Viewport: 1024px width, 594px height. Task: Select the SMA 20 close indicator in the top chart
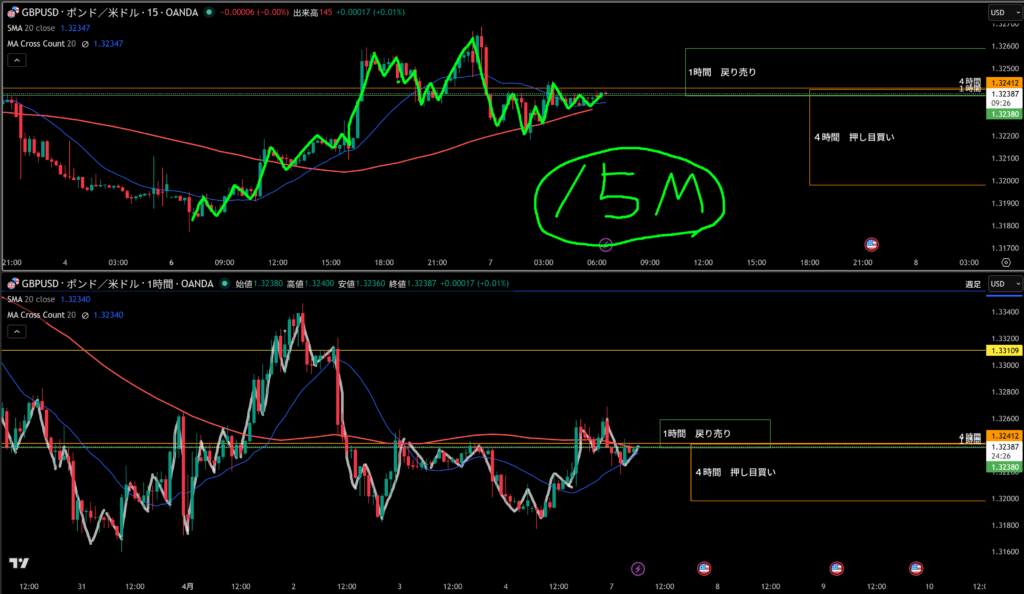(32, 29)
